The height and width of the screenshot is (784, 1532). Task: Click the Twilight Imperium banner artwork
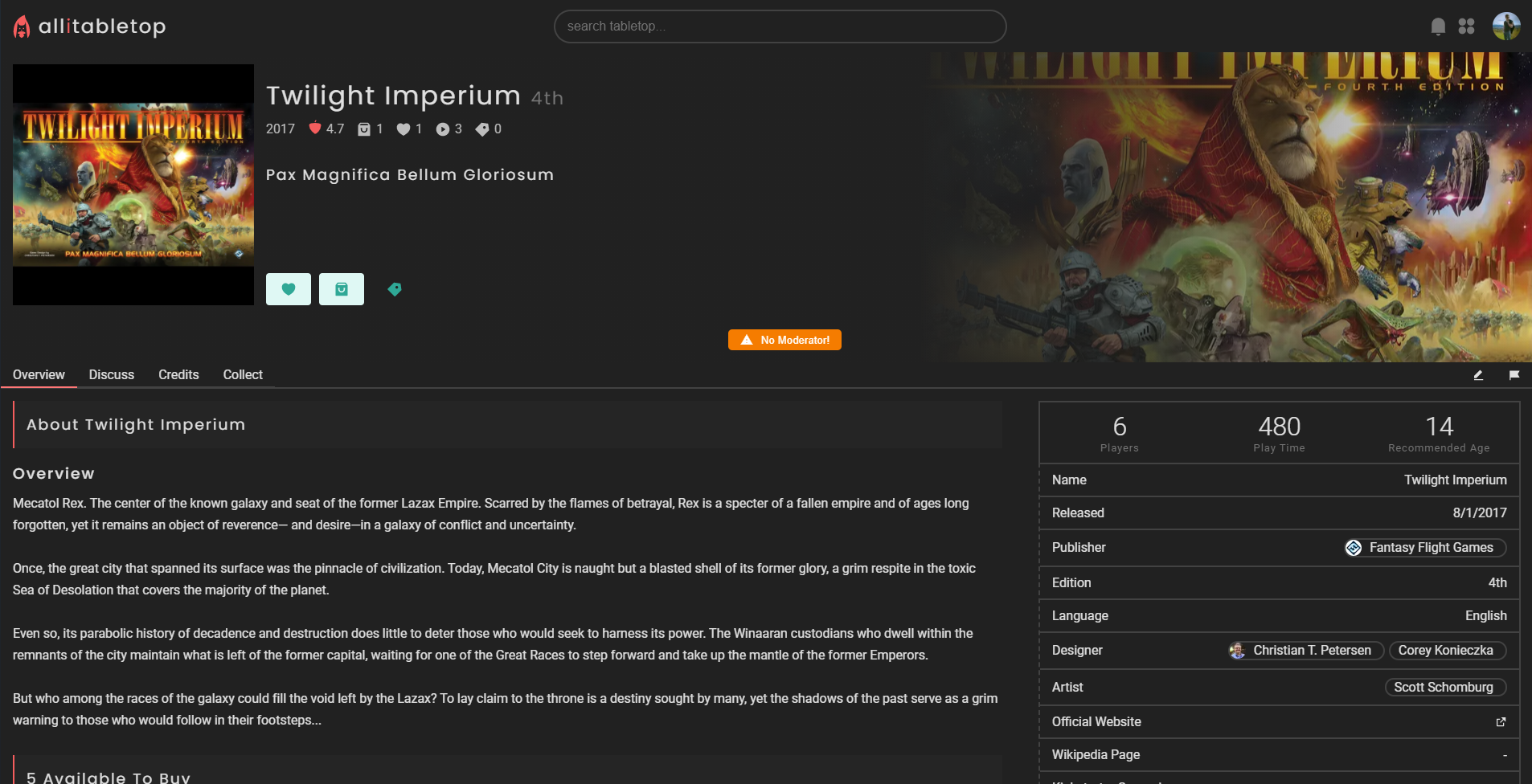pyautogui.click(x=1230, y=207)
